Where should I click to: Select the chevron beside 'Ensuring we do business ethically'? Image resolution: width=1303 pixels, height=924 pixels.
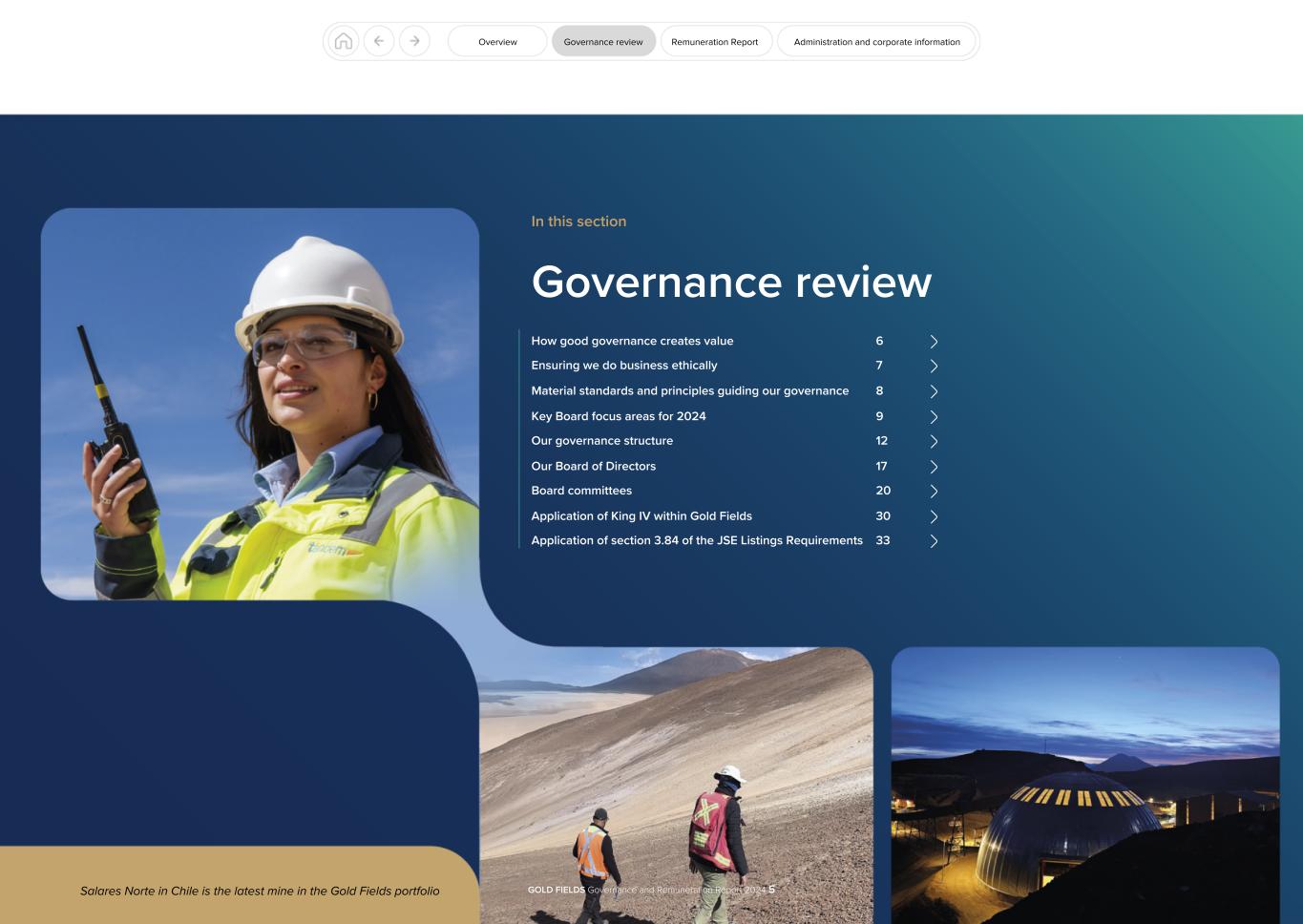[x=933, y=366]
